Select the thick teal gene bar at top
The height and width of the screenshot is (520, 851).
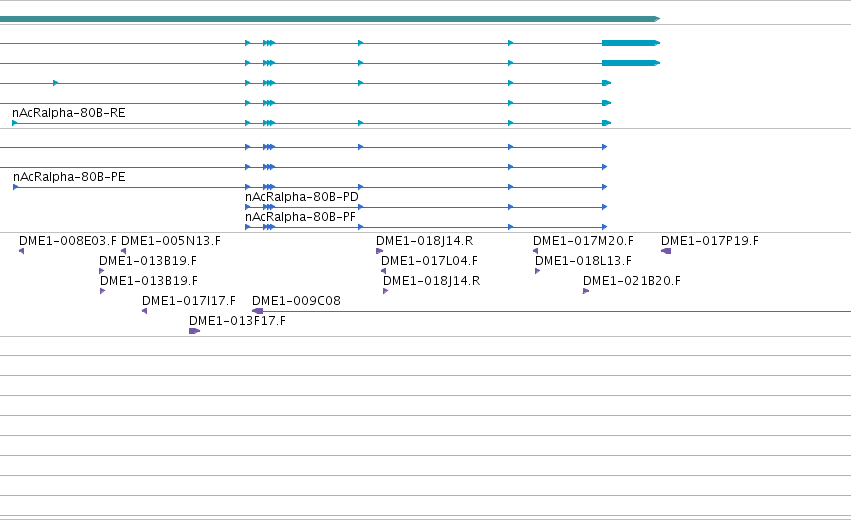(x=329, y=19)
